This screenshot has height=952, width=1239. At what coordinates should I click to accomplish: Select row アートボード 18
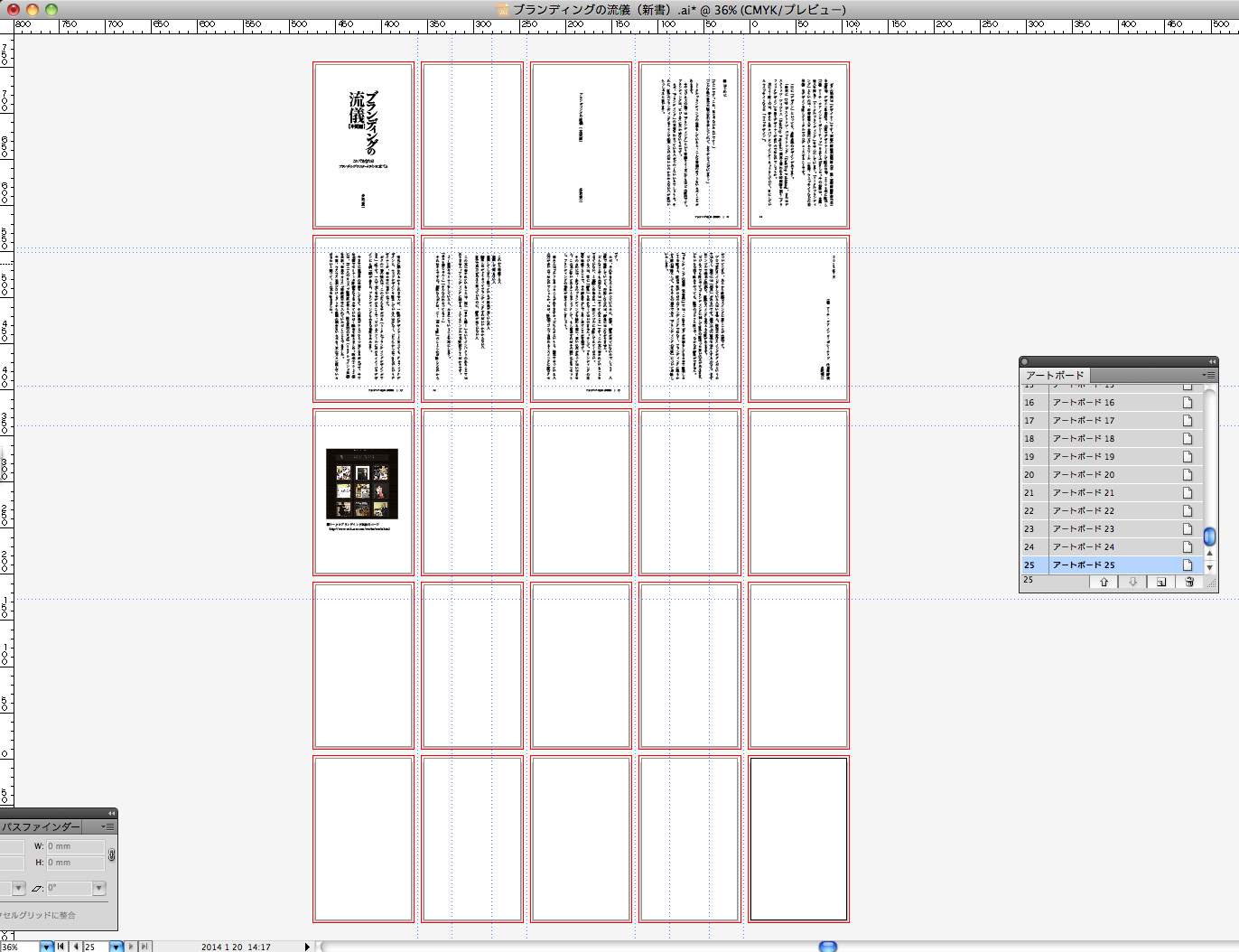(x=1113, y=438)
